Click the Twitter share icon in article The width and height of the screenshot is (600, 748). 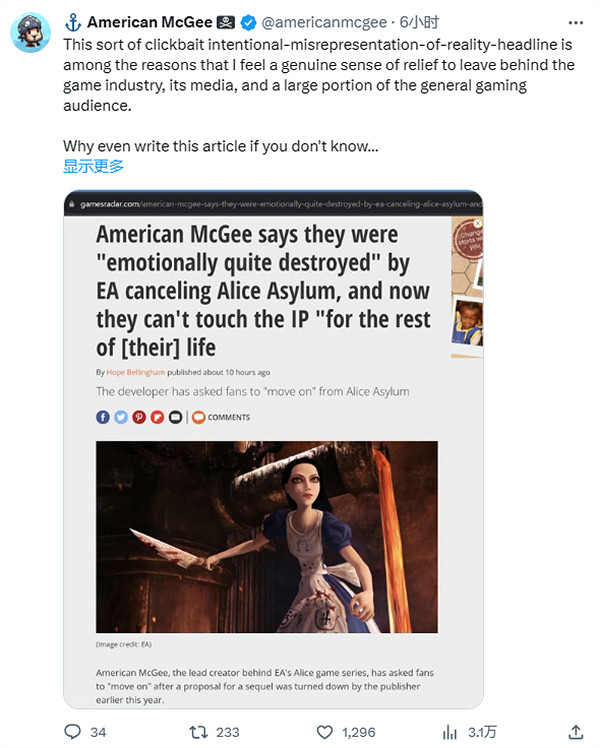point(121,417)
